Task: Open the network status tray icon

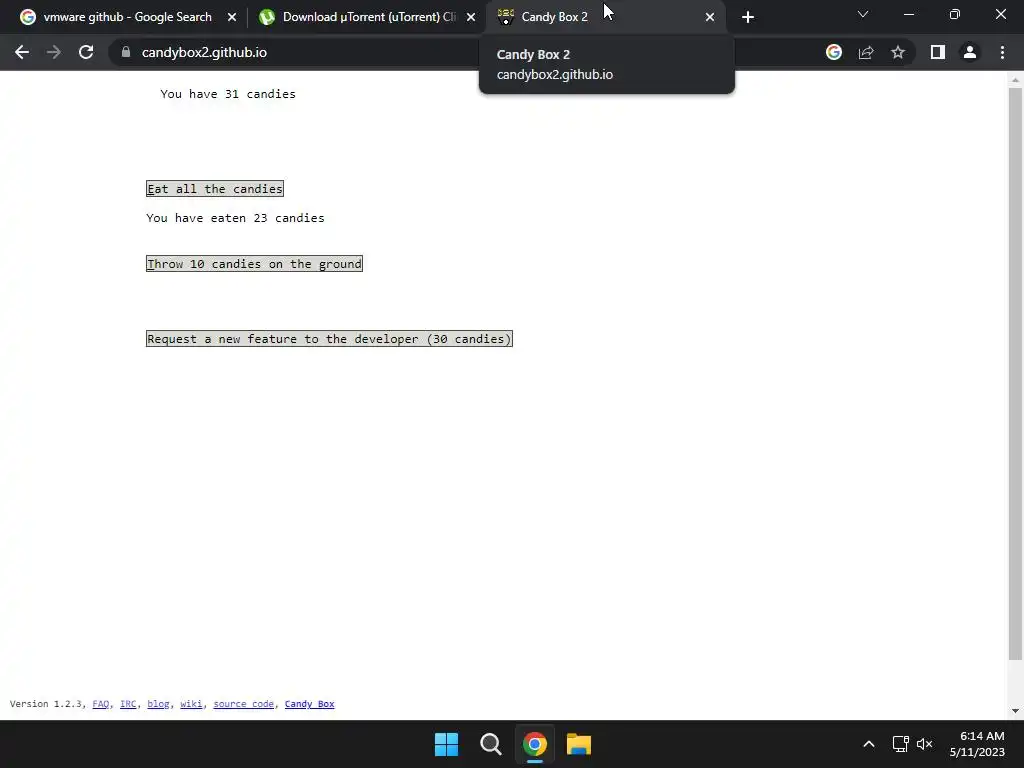Action: [x=901, y=744]
